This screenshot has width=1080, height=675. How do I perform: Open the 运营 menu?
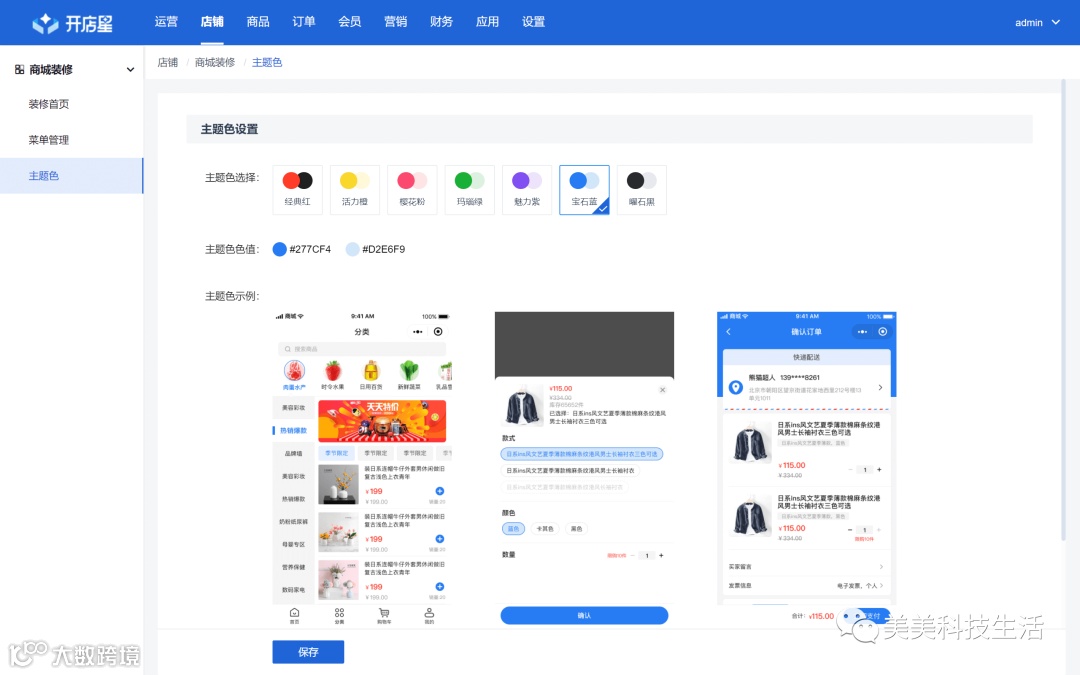(166, 21)
